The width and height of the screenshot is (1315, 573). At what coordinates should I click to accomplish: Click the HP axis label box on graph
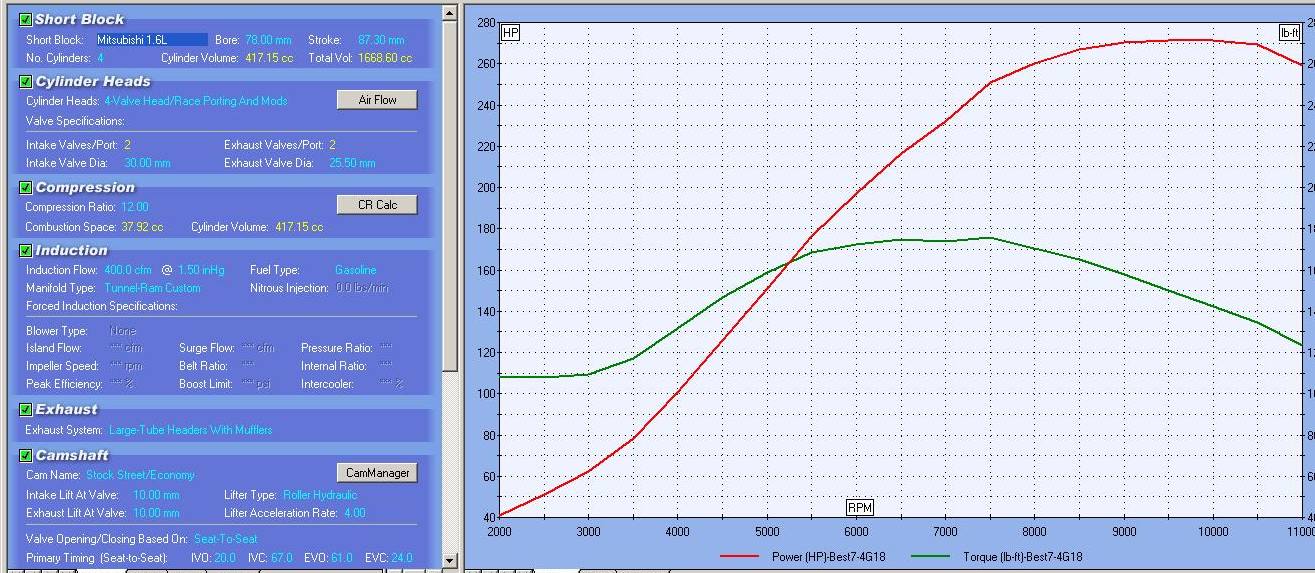pyautogui.click(x=510, y=33)
